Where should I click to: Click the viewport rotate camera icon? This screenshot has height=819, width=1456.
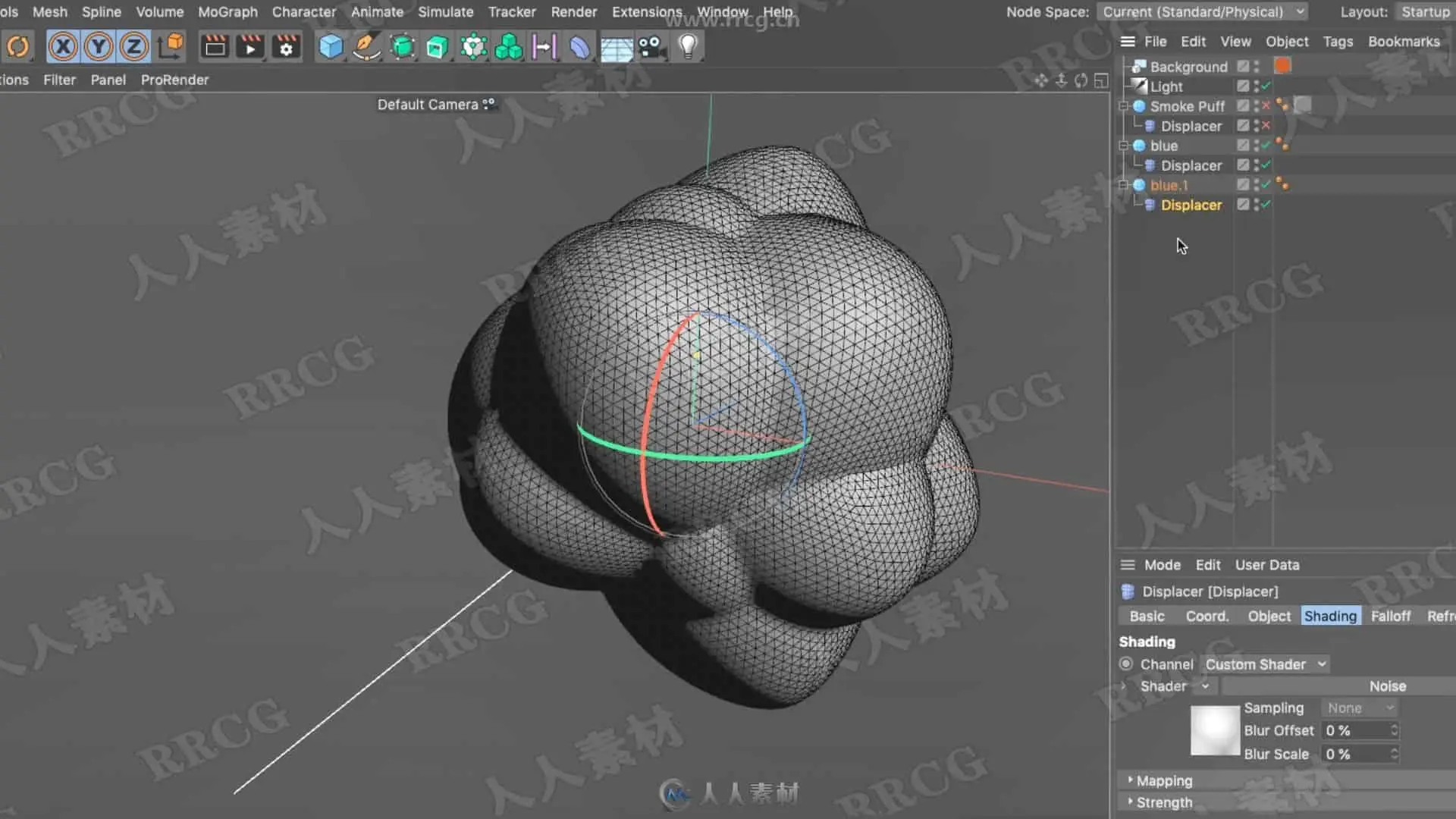tap(1081, 80)
